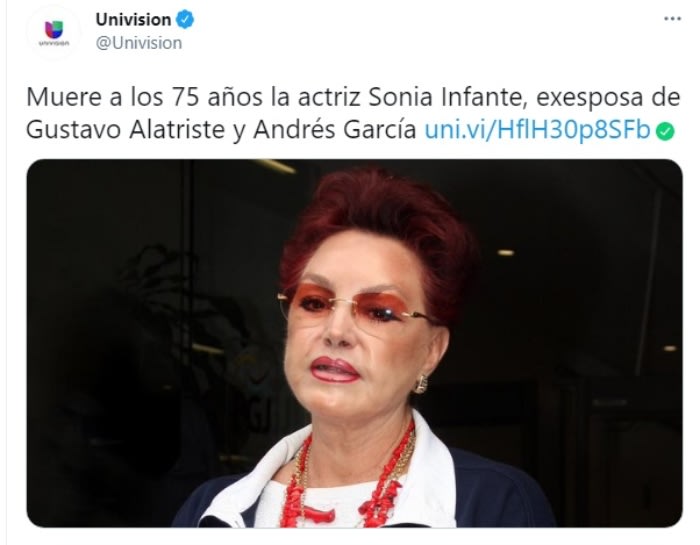
Task: Open the attached photo of the actress
Action: [x=354, y=343]
